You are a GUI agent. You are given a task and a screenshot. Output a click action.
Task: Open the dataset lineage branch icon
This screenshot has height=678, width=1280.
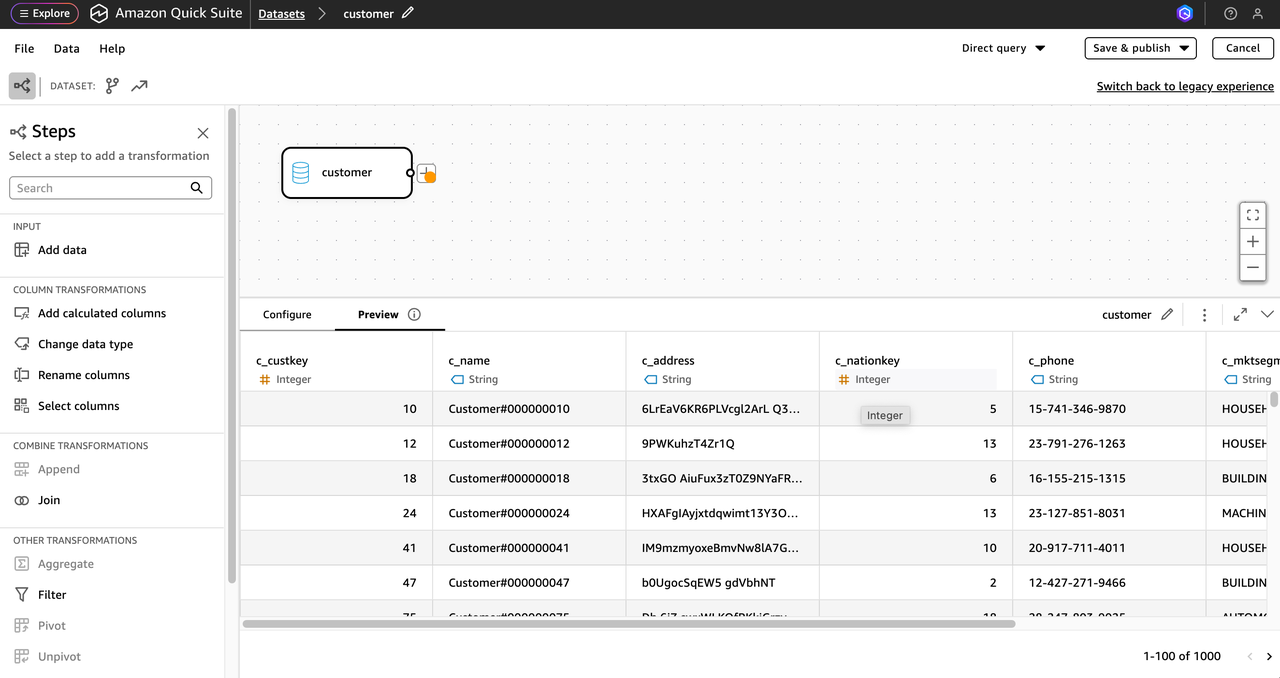click(x=112, y=86)
